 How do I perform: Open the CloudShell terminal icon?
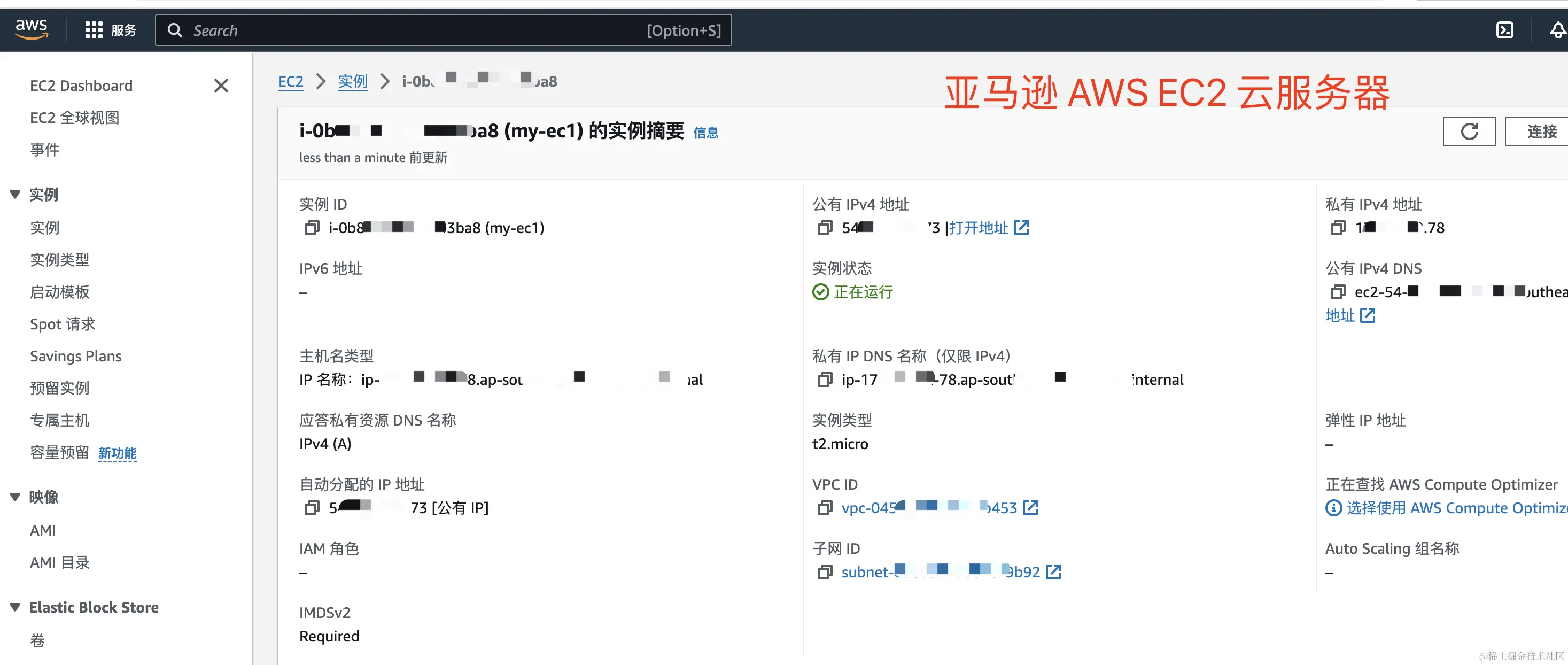(x=1504, y=30)
